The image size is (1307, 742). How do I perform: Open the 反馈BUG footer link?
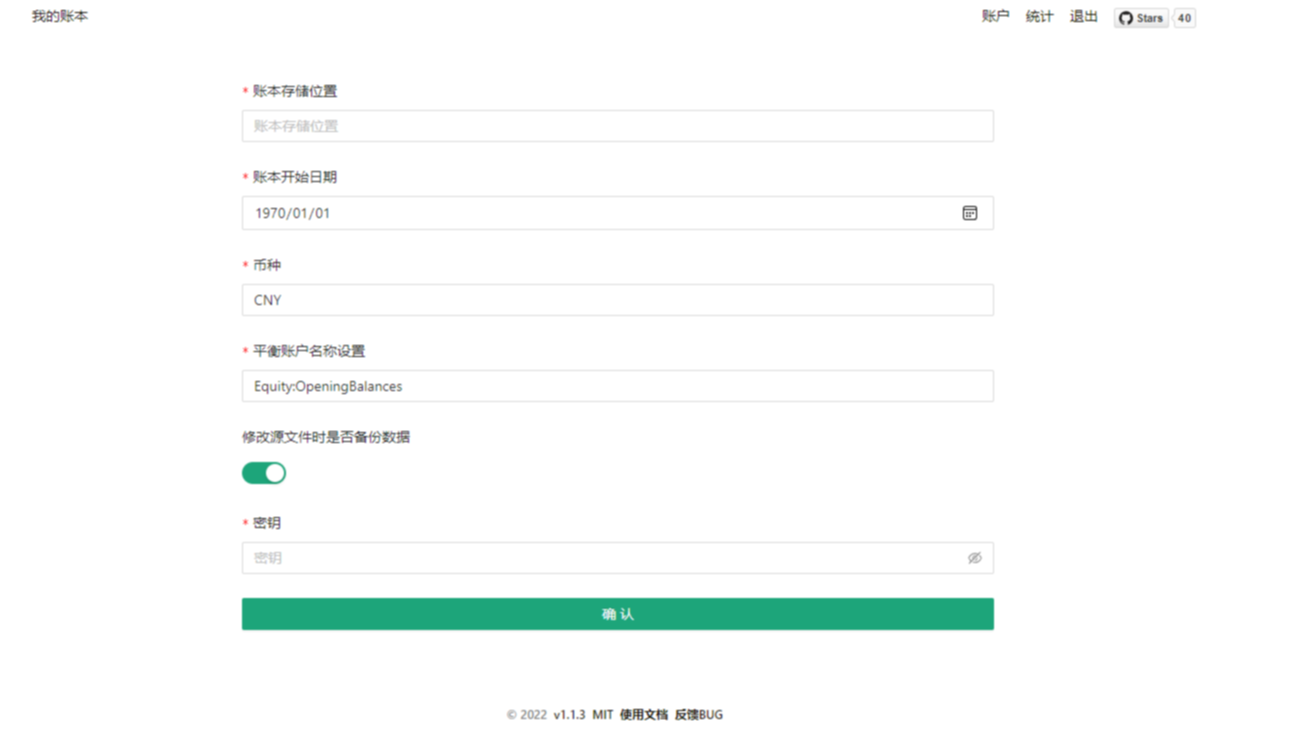coord(699,714)
